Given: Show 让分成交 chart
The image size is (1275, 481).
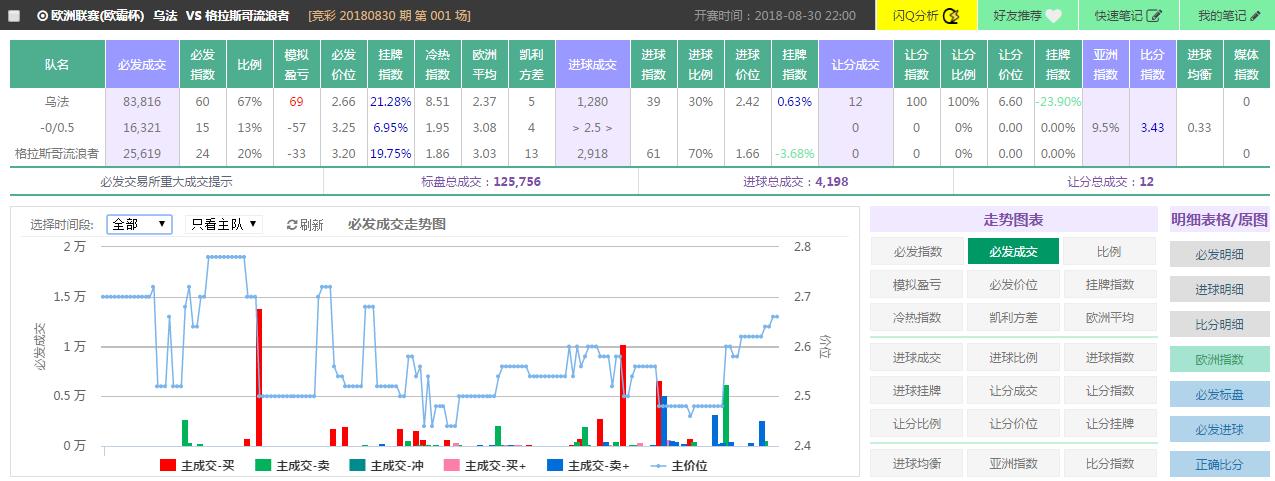Looking at the screenshot, I should coord(1013,390).
